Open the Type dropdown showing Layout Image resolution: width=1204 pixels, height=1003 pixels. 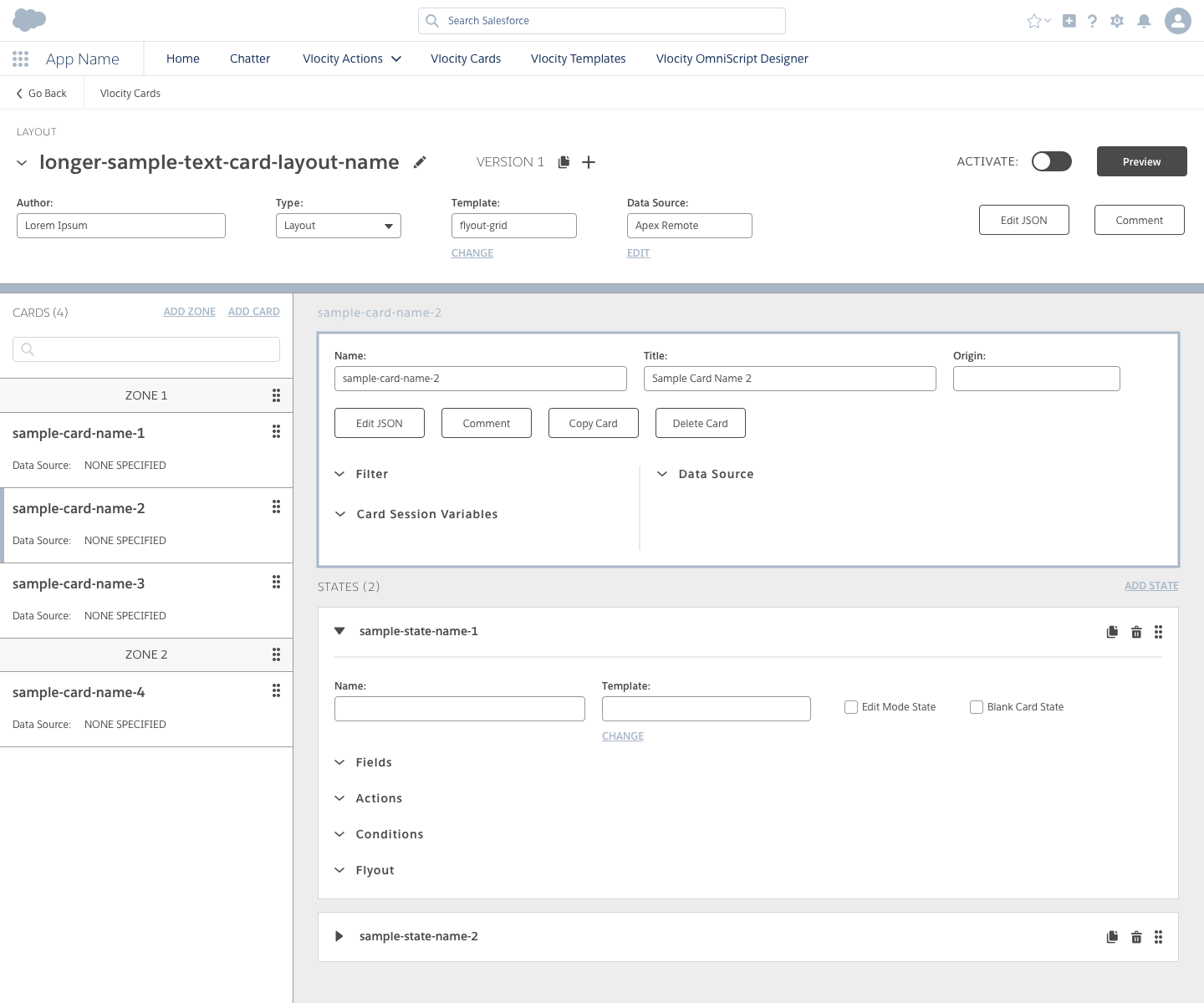[x=339, y=226]
